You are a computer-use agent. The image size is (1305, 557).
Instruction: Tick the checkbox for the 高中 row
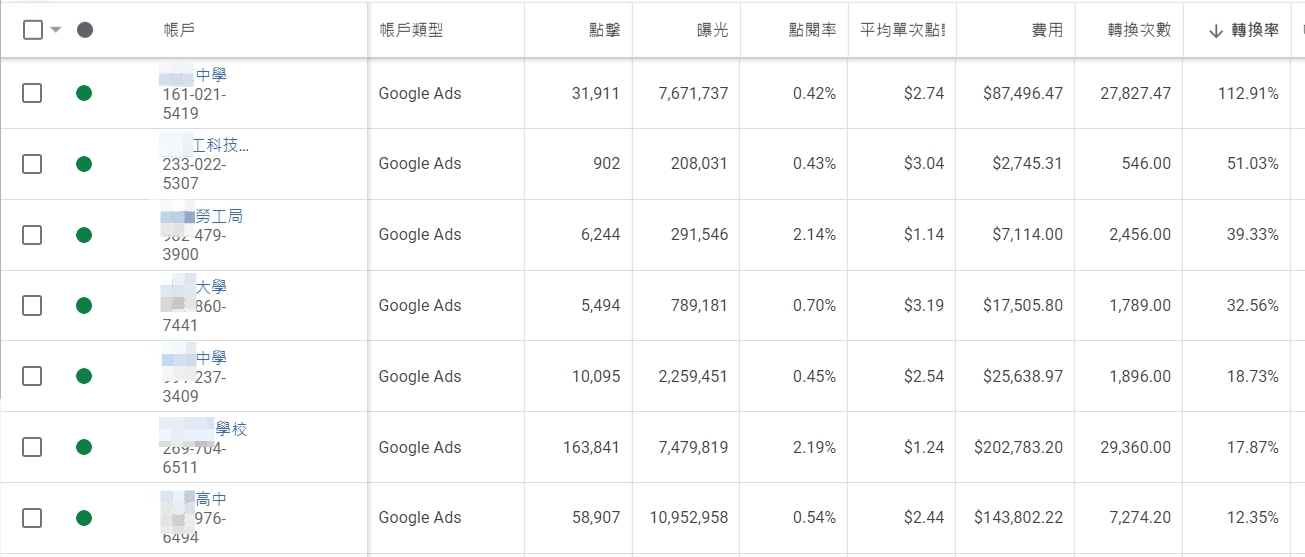point(32,518)
